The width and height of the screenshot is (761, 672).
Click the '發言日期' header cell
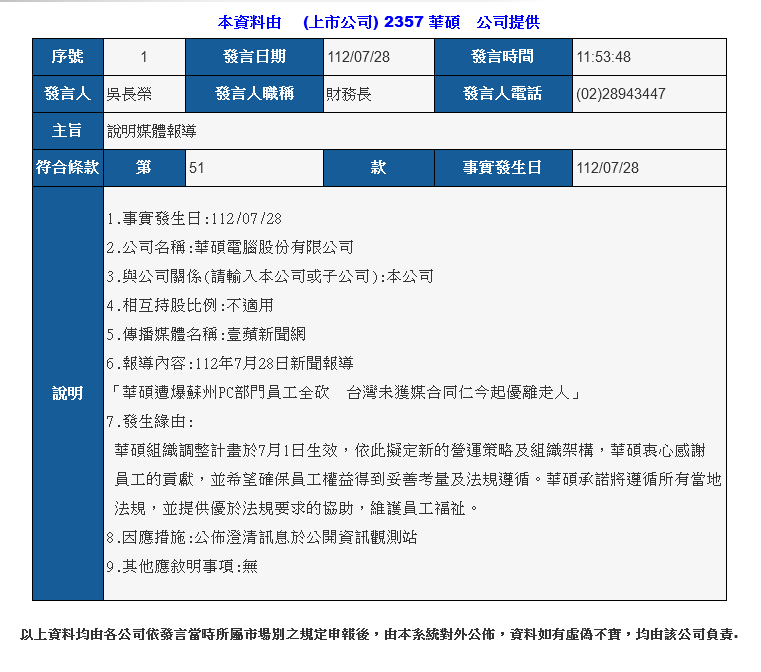(x=254, y=57)
